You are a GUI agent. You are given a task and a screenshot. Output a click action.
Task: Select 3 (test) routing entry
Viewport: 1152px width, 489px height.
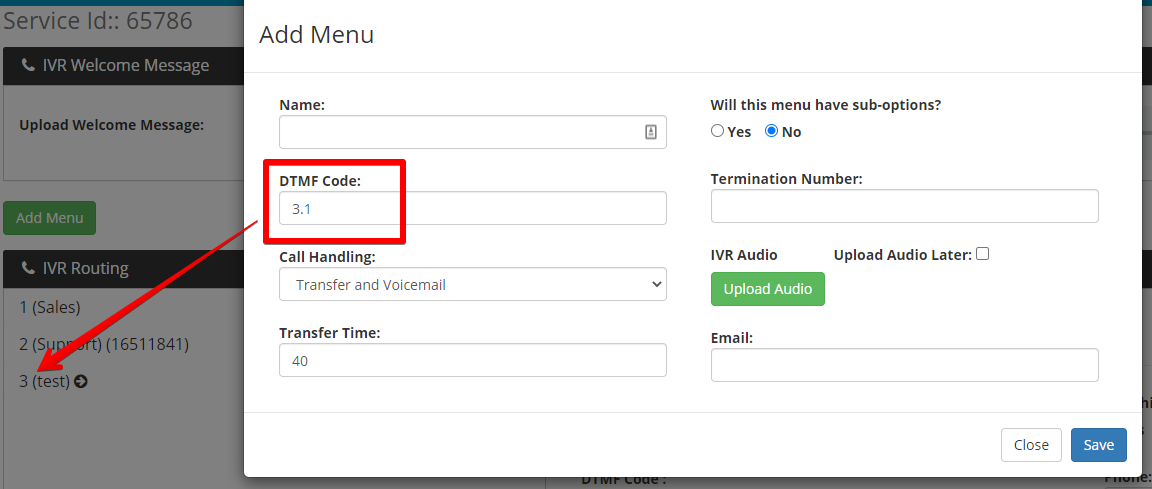[x=44, y=381]
